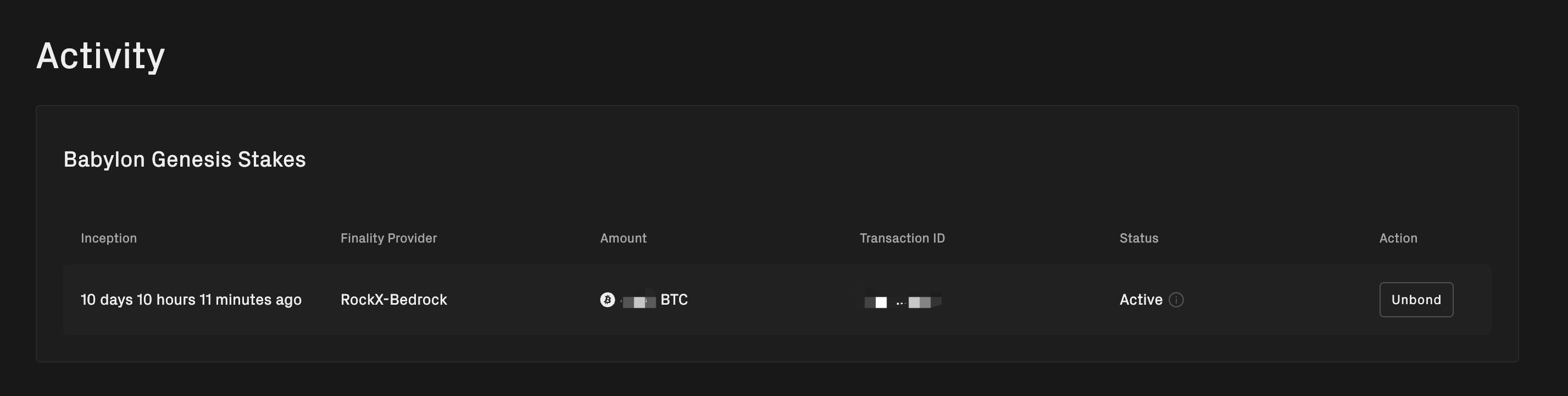The height and width of the screenshot is (396, 1568).
Task: Click the redacted stake amount value
Action: coord(638,301)
